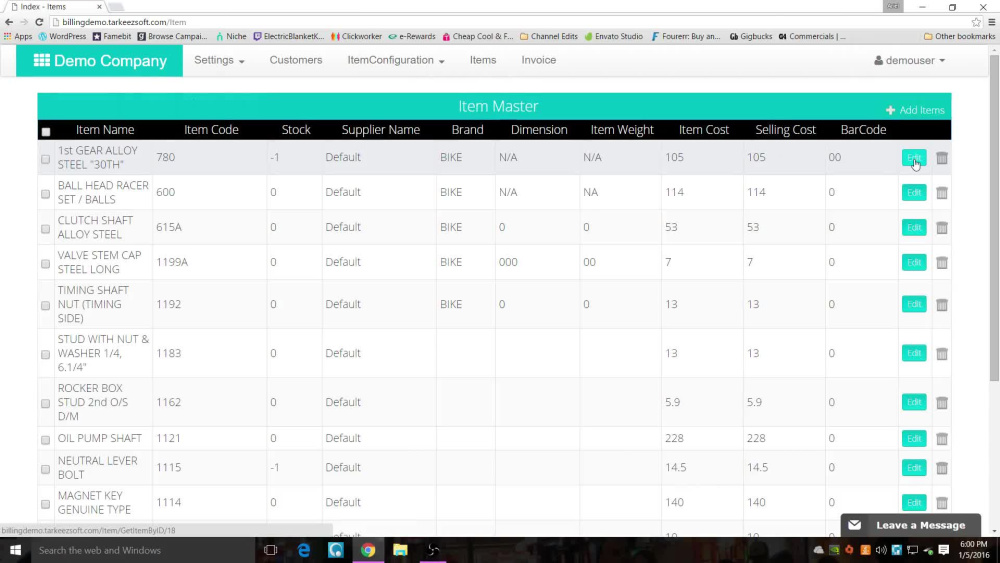Select TIMING SHAFT NUT checkbox

click(45, 305)
